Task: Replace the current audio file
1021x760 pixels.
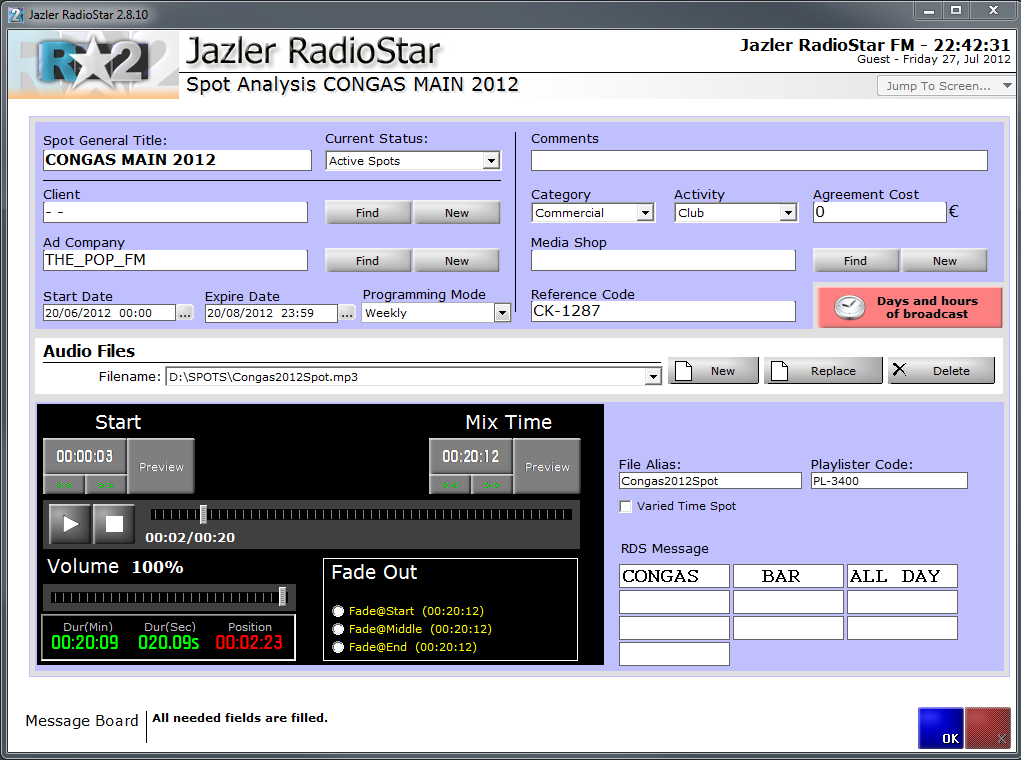Action: tap(823, 371)
